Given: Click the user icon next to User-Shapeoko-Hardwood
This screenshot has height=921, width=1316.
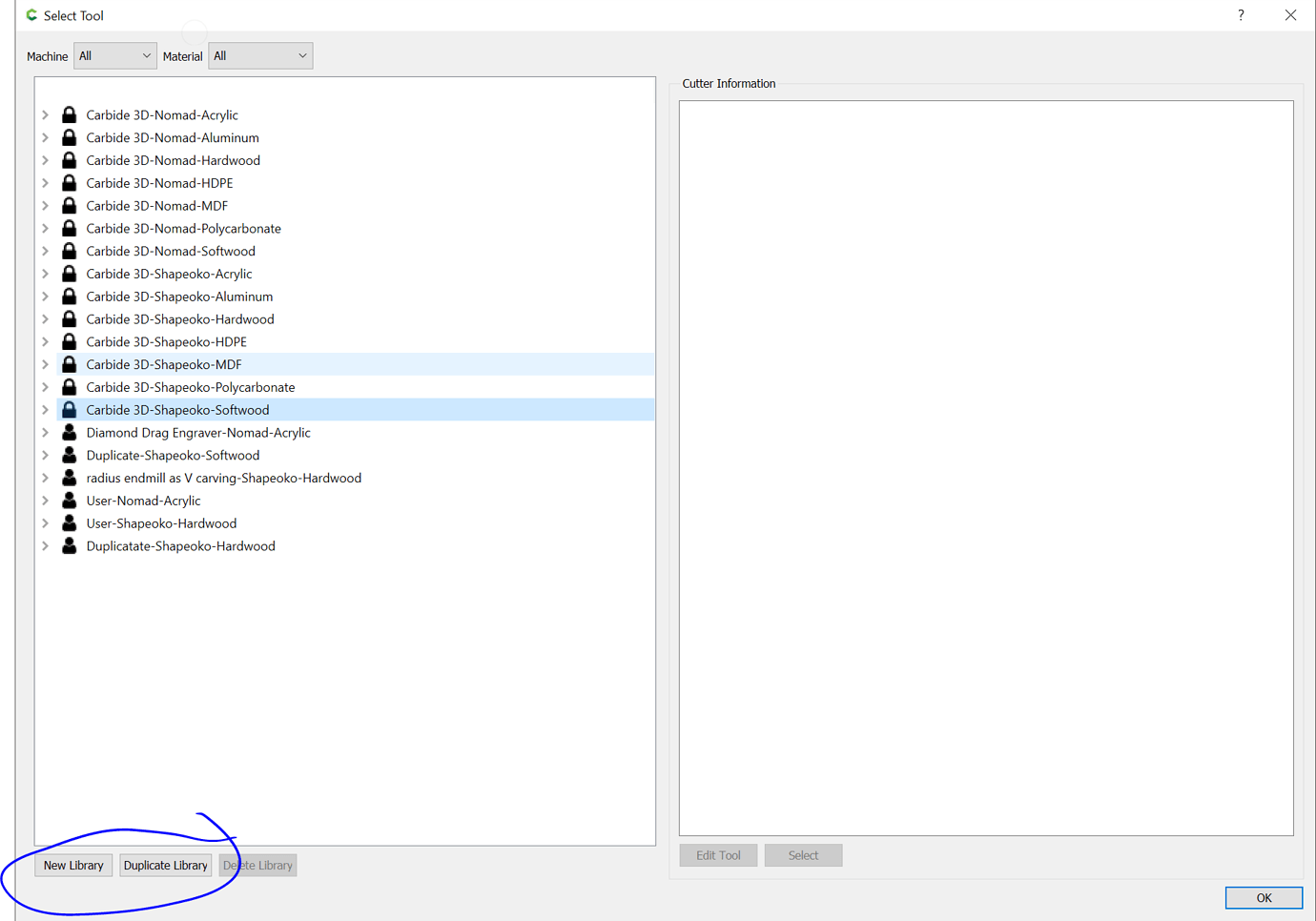Looking at the screenshot, I should coord(68,522).
